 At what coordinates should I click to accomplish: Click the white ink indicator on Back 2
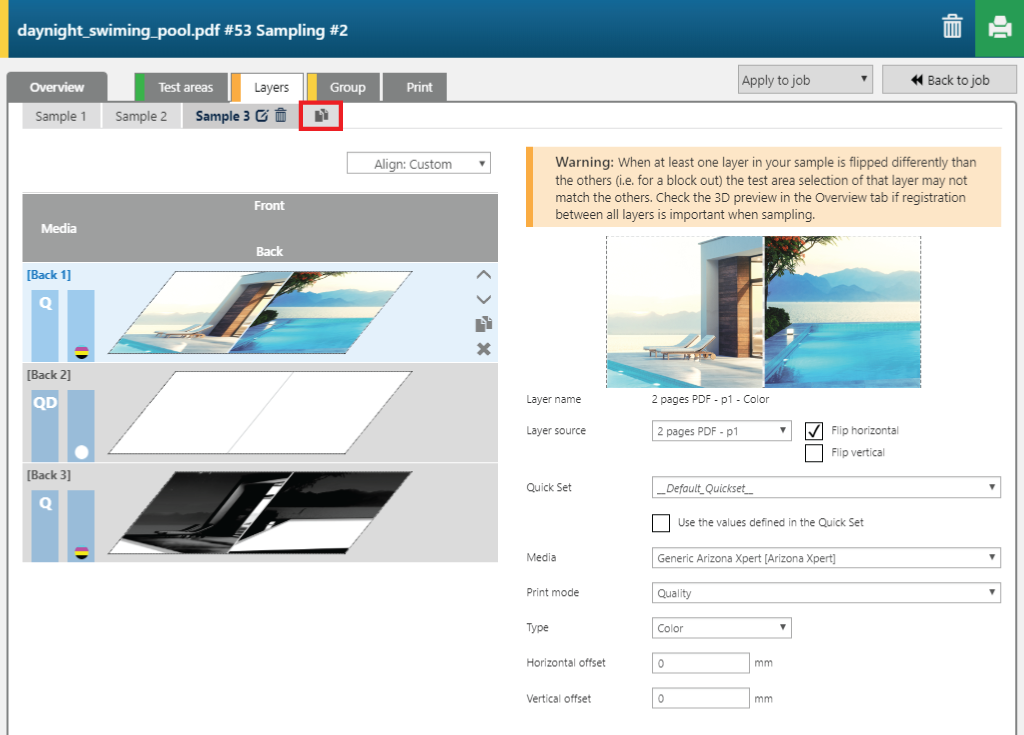pyautogui.click(x=81, y=452)
